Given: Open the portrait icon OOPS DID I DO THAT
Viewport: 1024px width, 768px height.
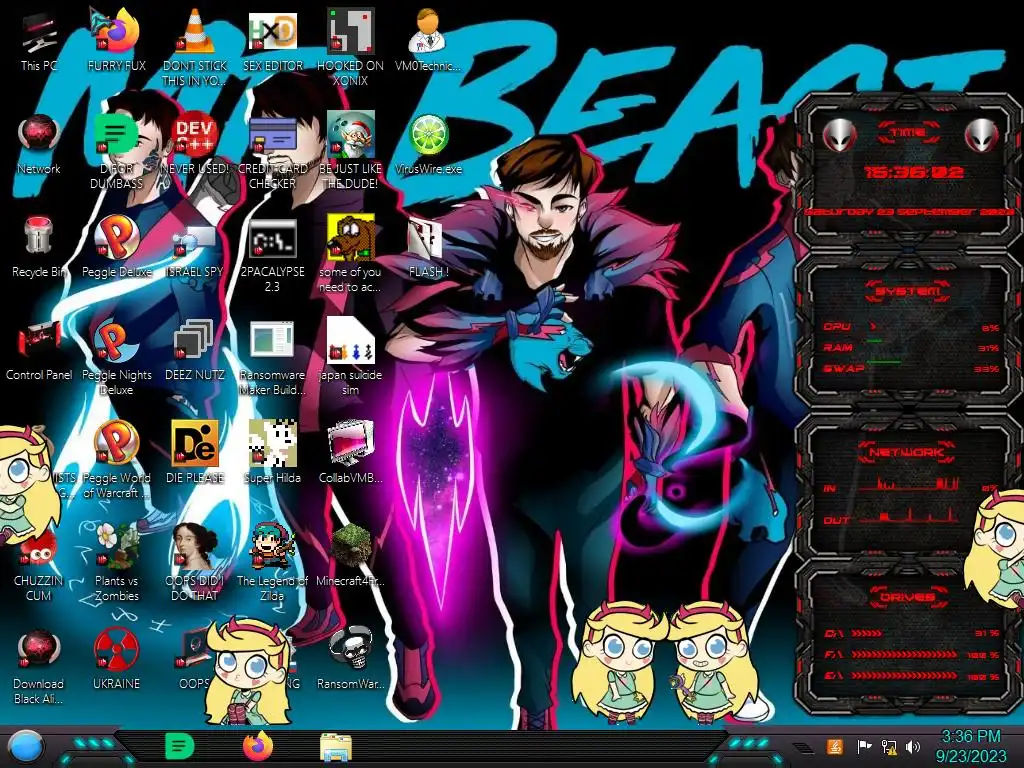Looking at the screenshot, I should (195, 563).
